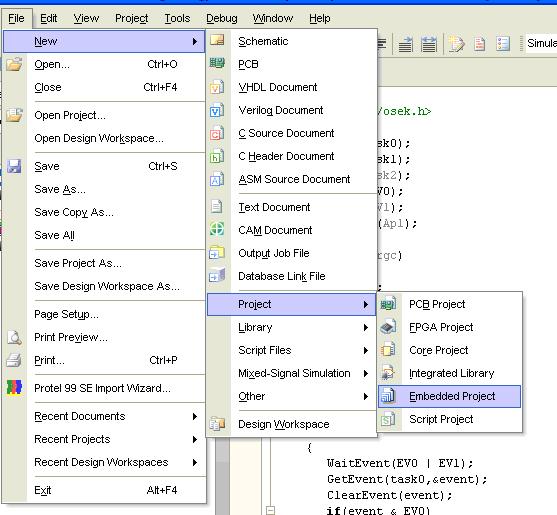Click the Design Workspace icon
The height and width of the screenshot is (515, 557).
[x=217, y=424]
